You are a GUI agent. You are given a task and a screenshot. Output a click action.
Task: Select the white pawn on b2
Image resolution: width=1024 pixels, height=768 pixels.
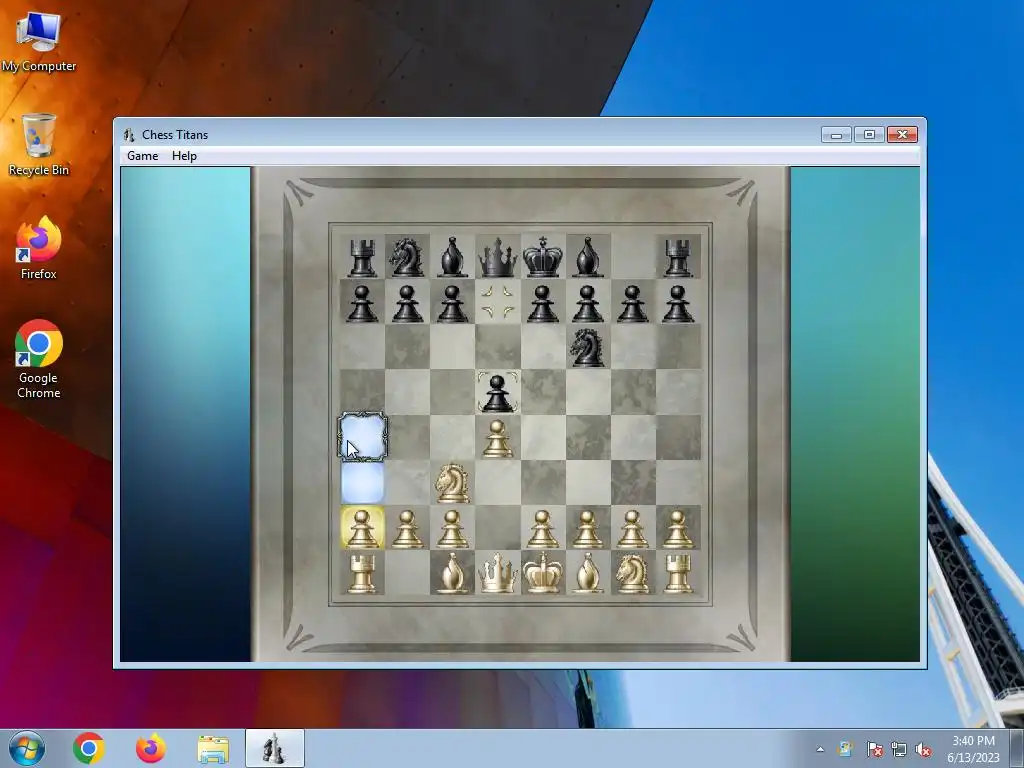(x=408, y=528)
